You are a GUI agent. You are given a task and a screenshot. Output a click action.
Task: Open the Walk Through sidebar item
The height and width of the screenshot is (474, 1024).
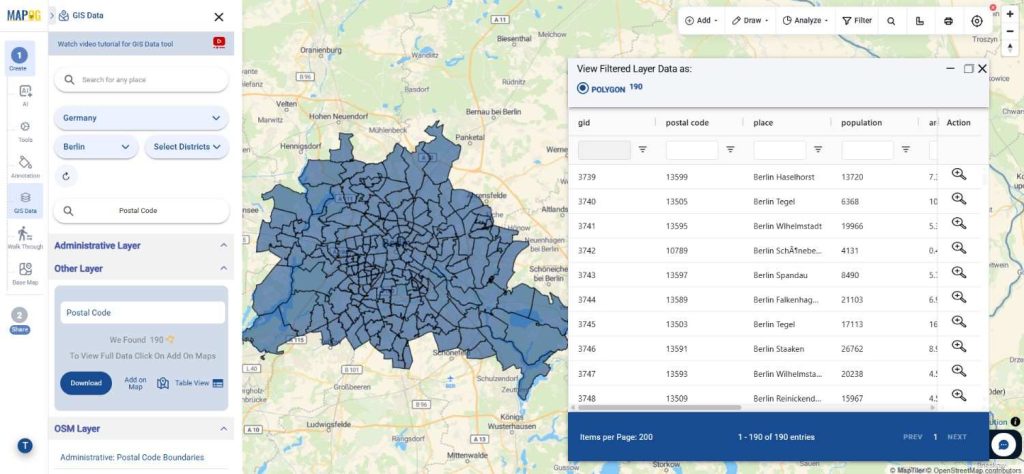[x=25, y=238]
